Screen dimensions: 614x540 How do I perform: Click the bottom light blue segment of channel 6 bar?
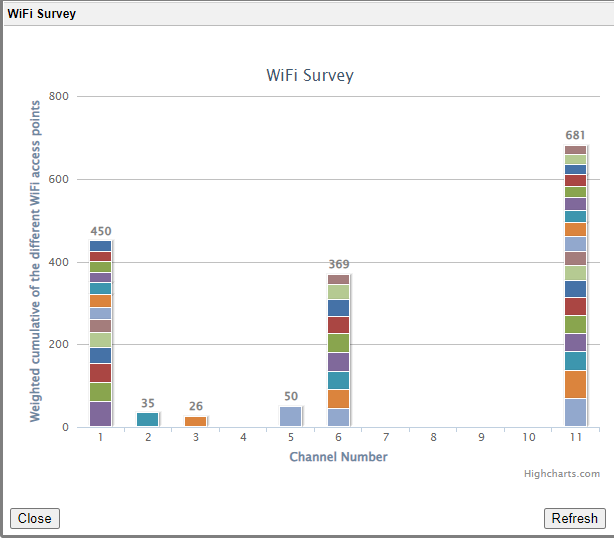[x=339, y=418]
